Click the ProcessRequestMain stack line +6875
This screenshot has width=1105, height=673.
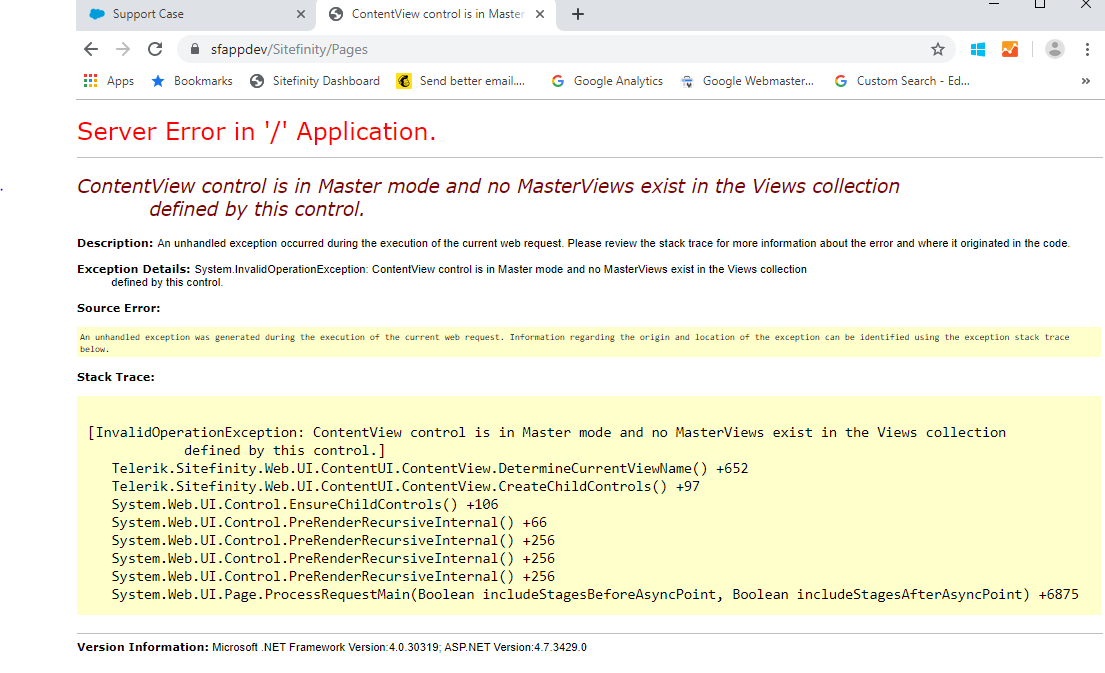pos(595,594)
